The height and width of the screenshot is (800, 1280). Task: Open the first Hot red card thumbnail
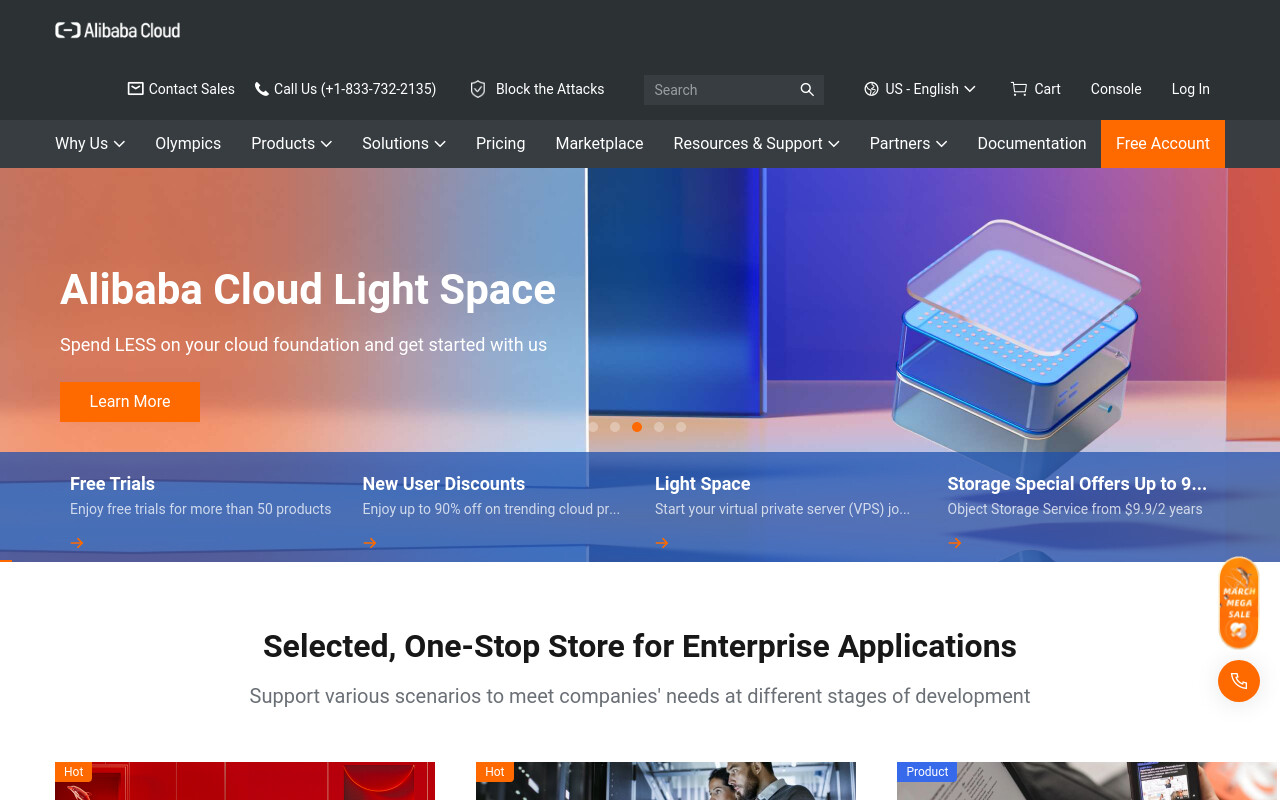click(x=245, y=781)
